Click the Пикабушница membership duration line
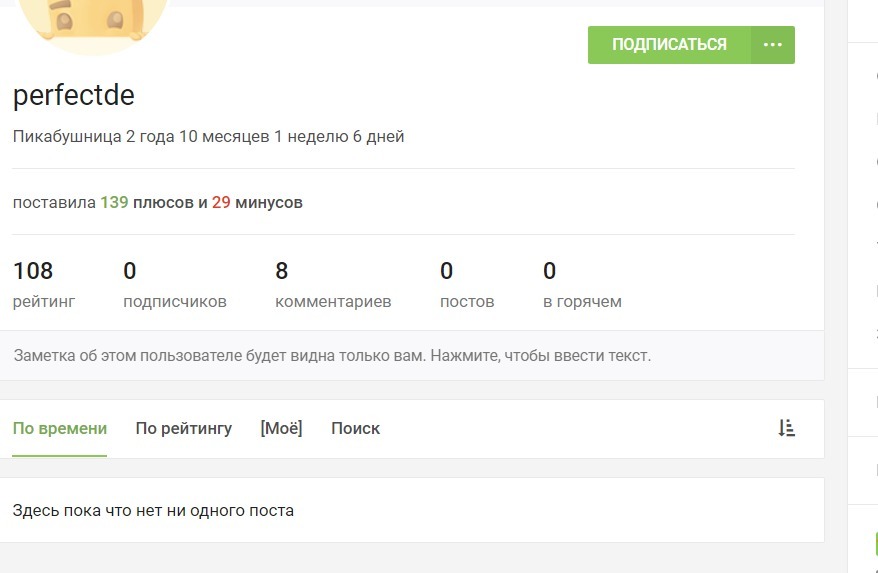This screenshot has width=878, height=573. 208,136
